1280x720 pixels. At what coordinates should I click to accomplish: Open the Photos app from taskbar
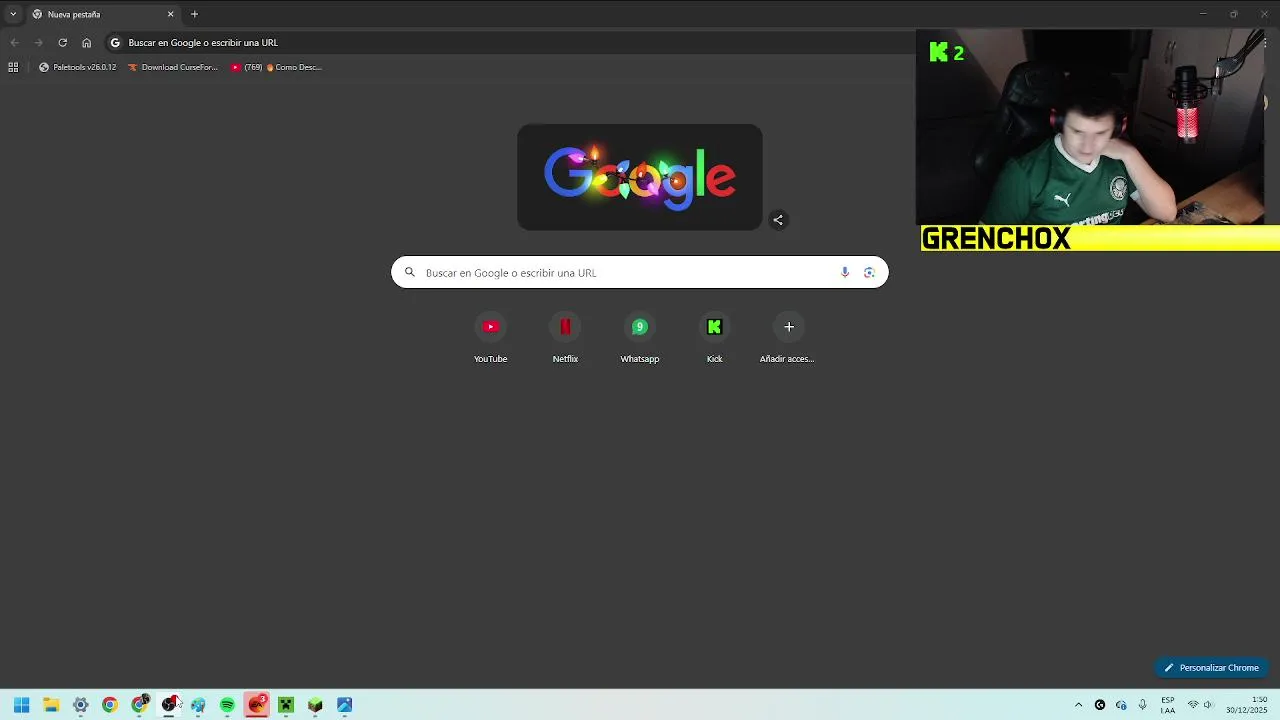(345, 705)
